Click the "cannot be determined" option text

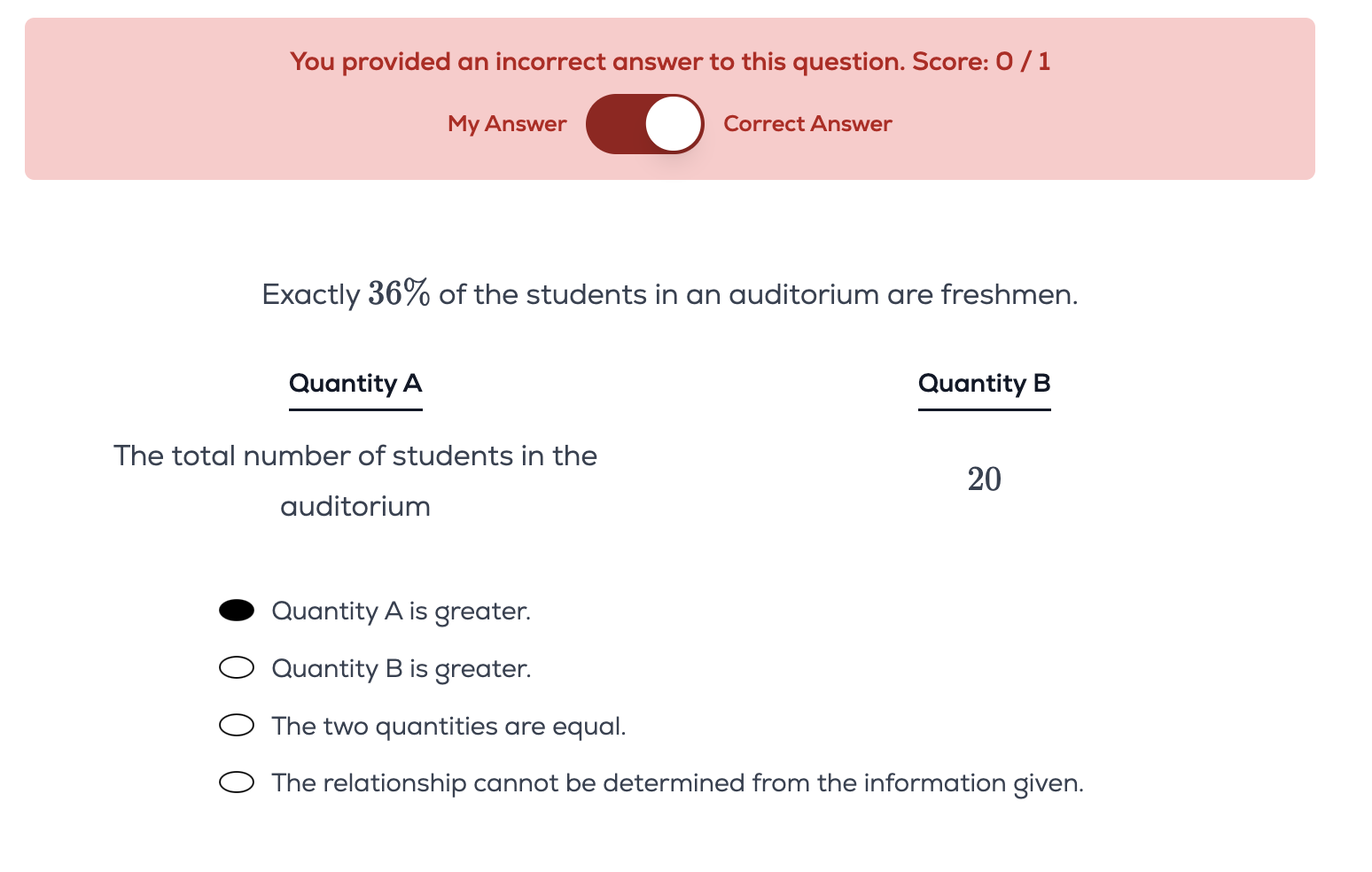click(677, 783)
